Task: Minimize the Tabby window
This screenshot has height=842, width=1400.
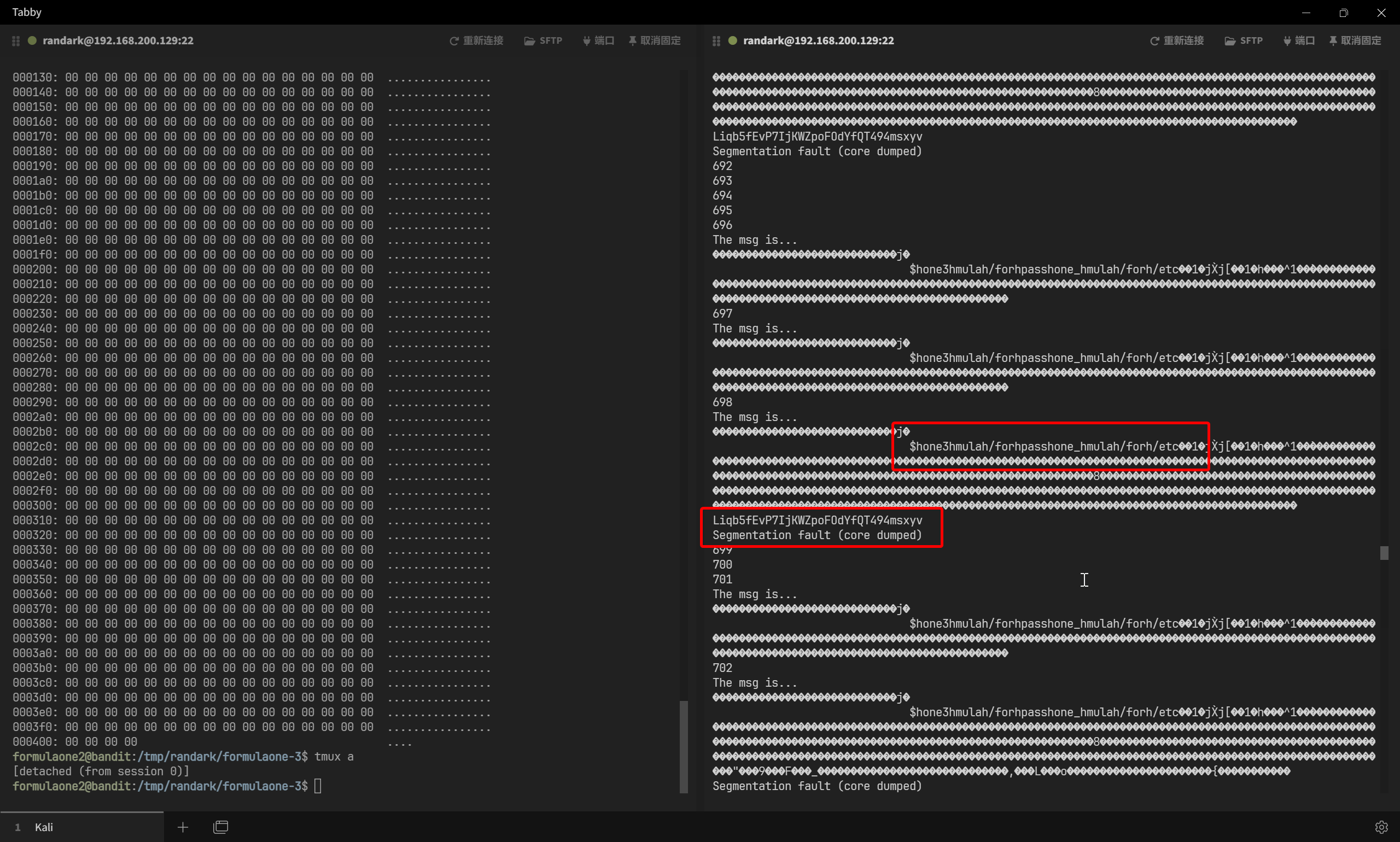Action: 1306,13
